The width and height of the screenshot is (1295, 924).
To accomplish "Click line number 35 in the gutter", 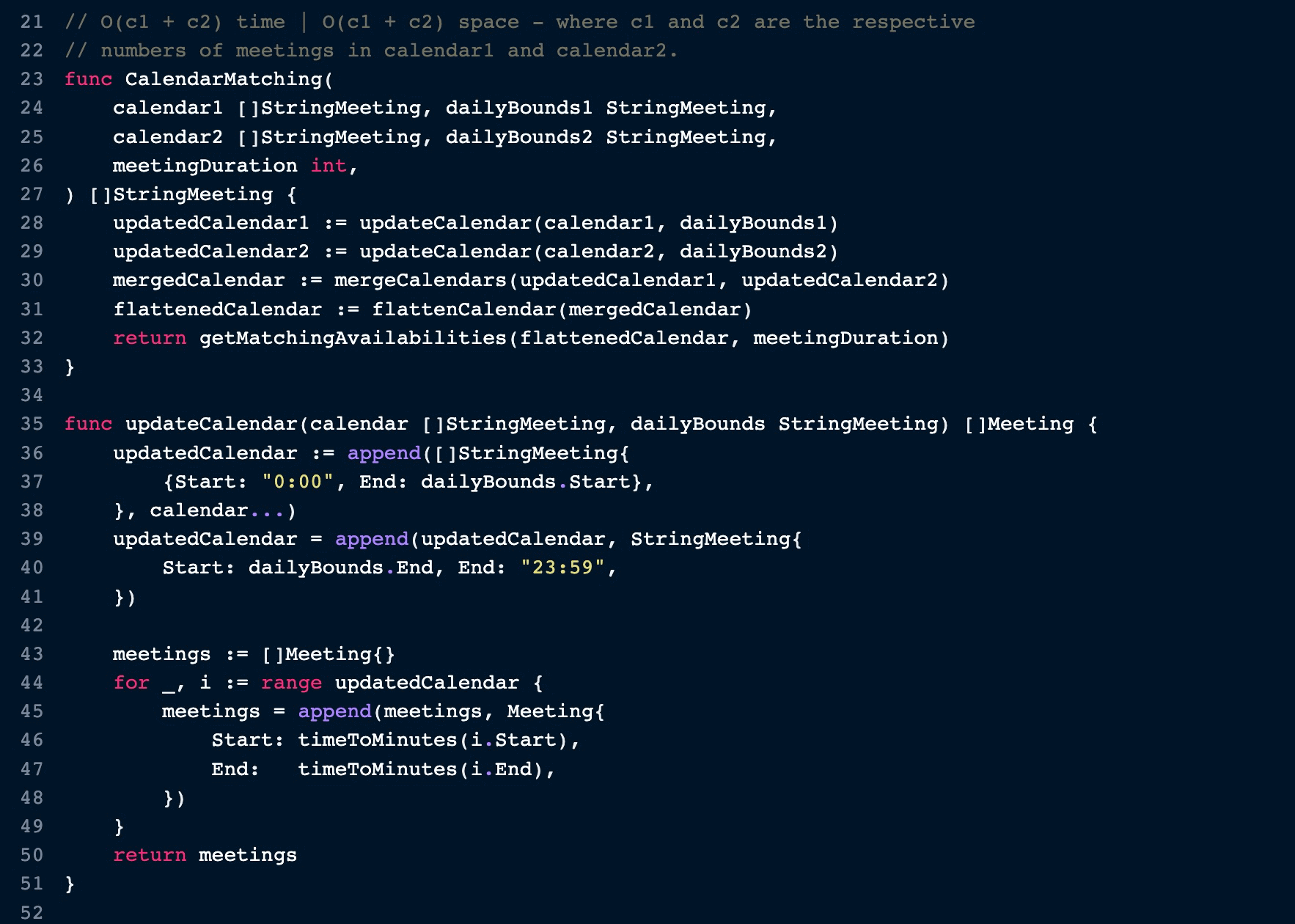I will coord(32,424).
